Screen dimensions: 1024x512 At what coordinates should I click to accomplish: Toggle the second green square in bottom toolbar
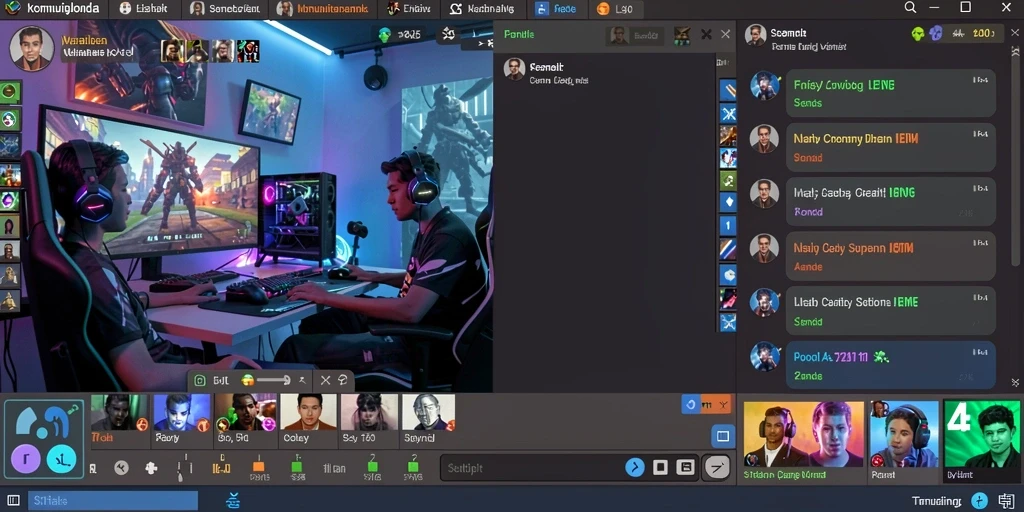click(x=373, y=467)
